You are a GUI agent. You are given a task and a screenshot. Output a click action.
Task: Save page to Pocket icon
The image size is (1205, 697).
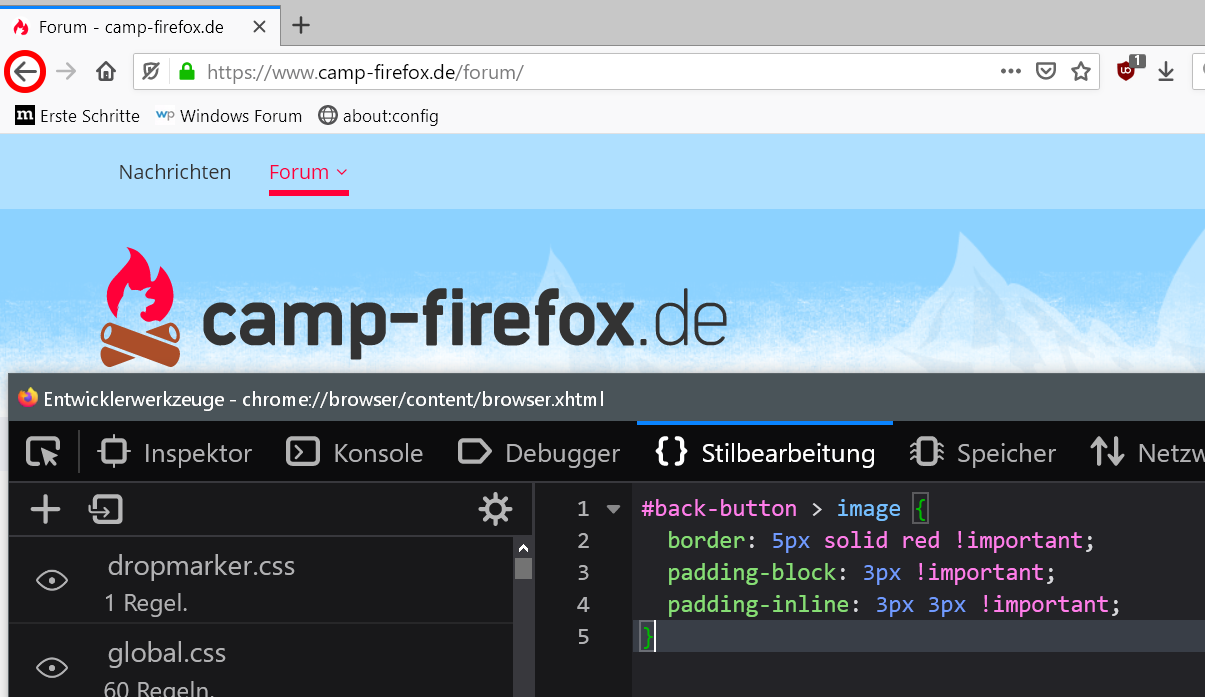[x=1046, y=71]
